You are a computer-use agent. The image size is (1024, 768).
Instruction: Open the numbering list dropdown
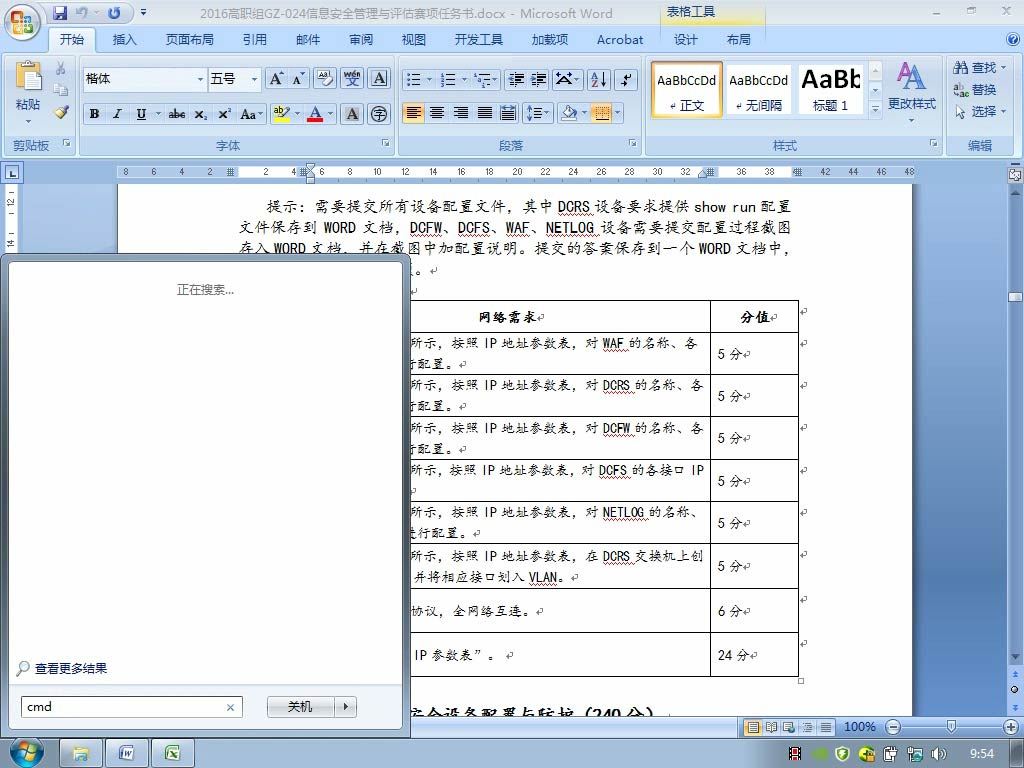(464, 80)
